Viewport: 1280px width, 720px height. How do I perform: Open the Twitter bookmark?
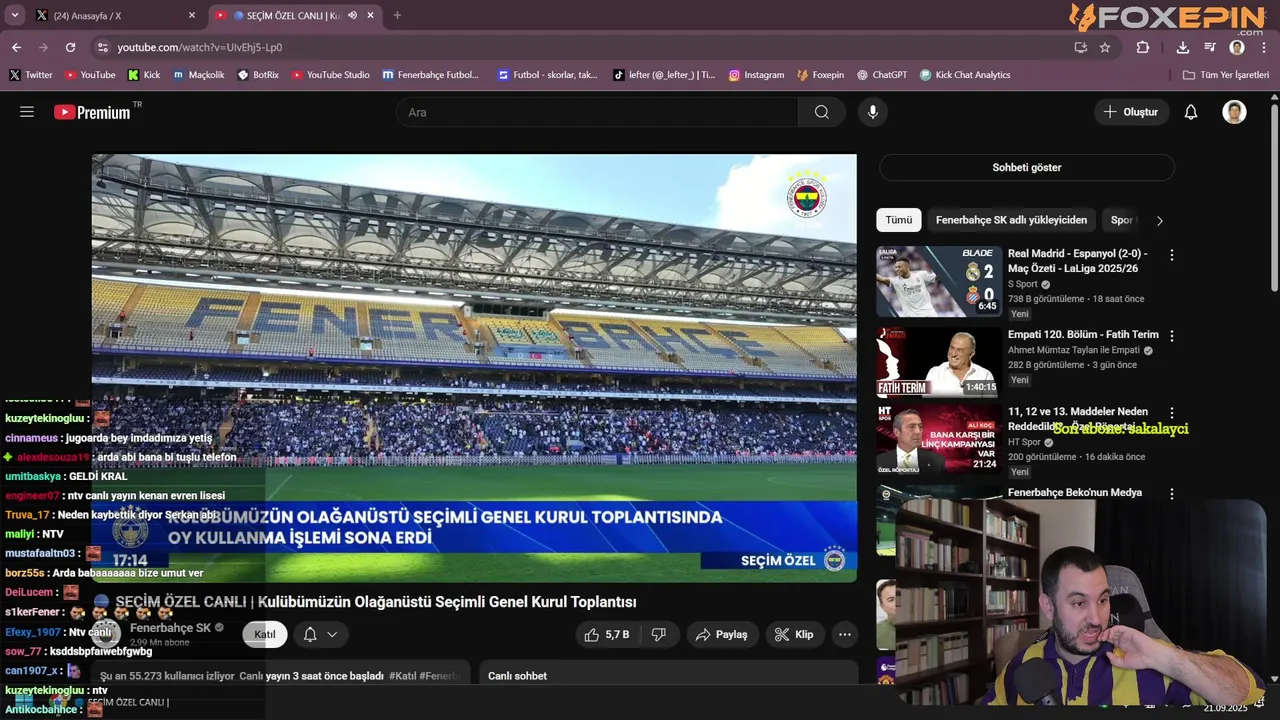coord(31,75)
